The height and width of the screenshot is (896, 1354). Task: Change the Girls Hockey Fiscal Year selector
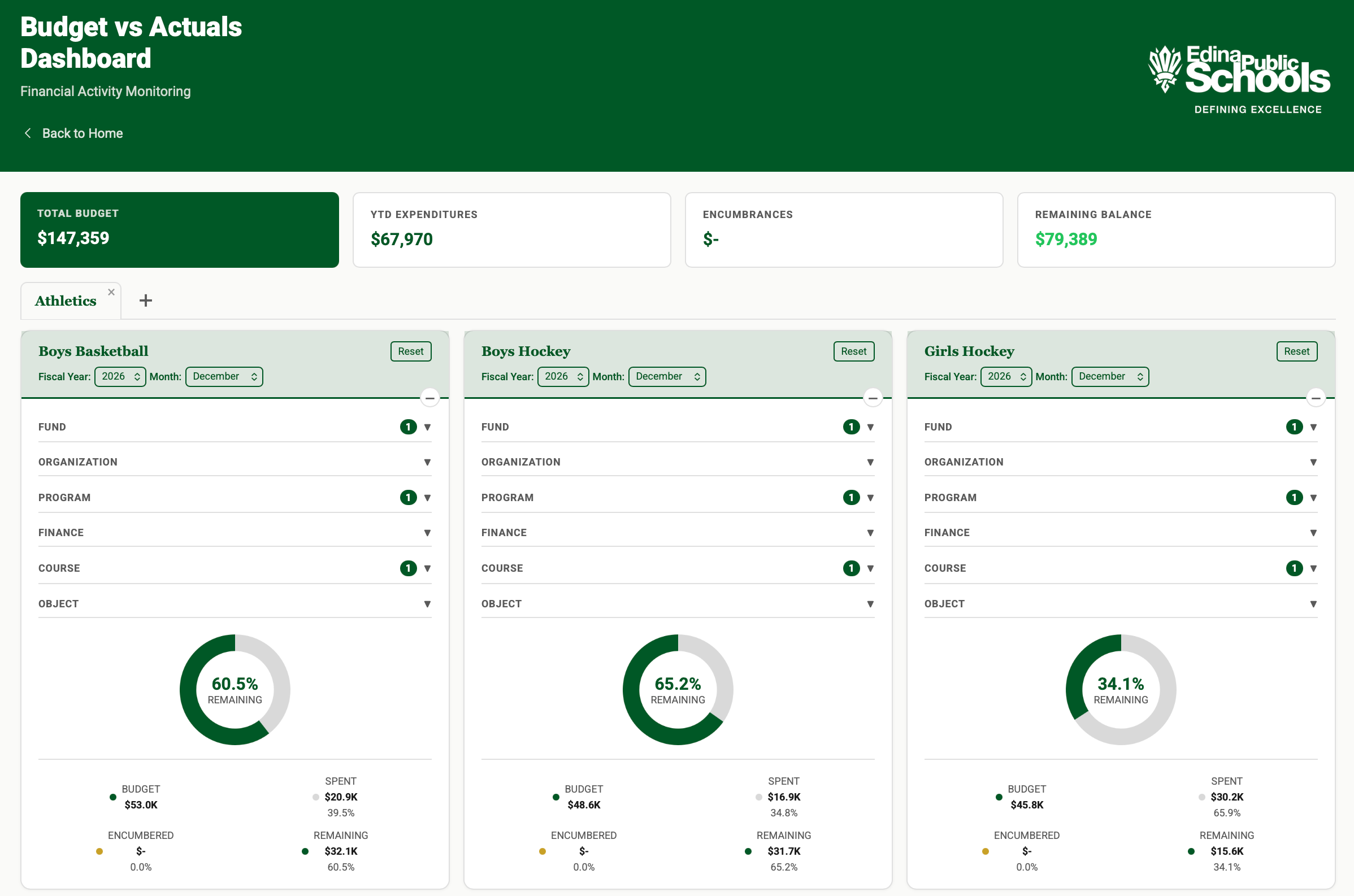(1005, 376)
